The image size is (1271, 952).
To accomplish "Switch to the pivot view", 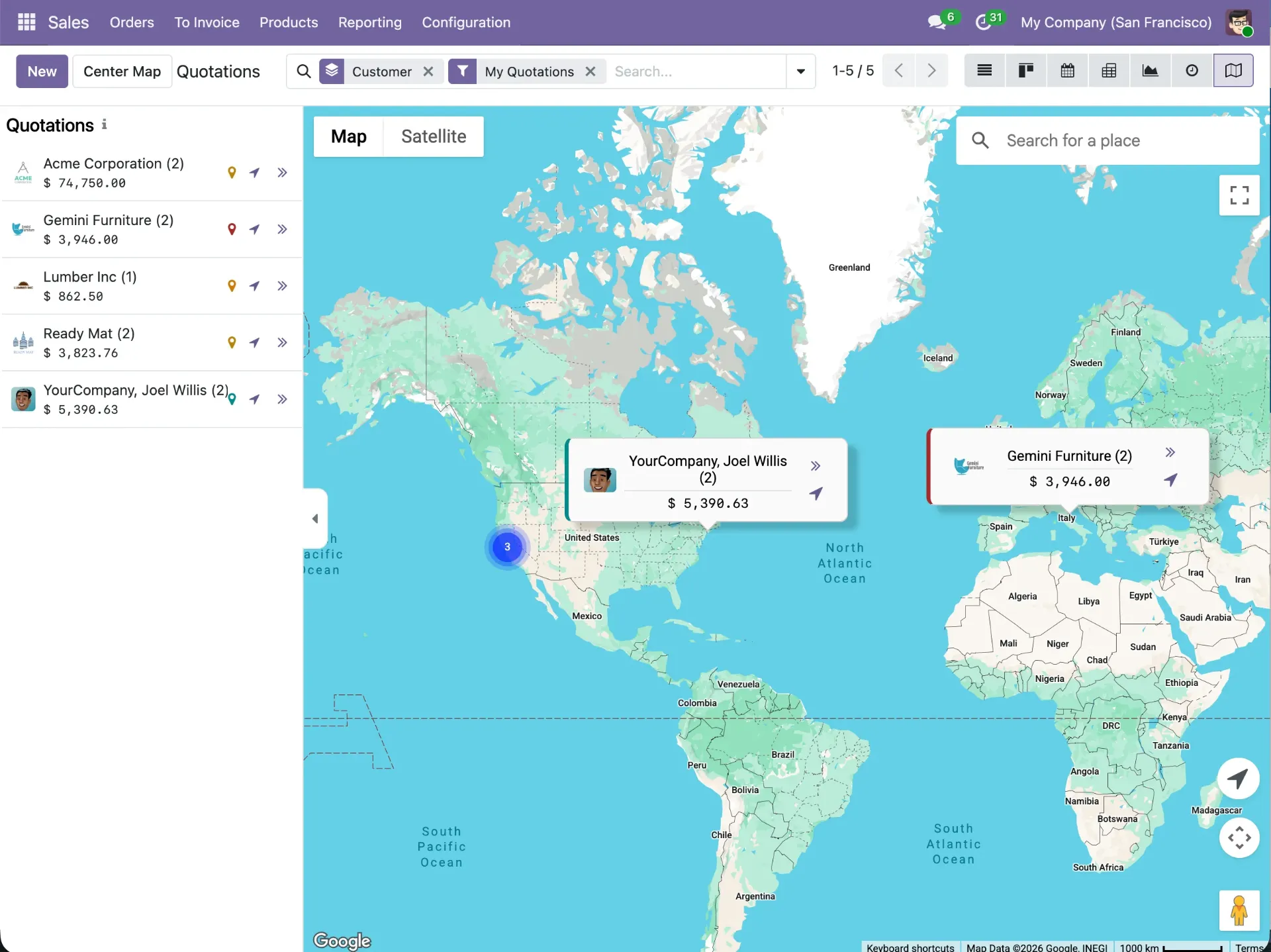I will coord(1109,70).
